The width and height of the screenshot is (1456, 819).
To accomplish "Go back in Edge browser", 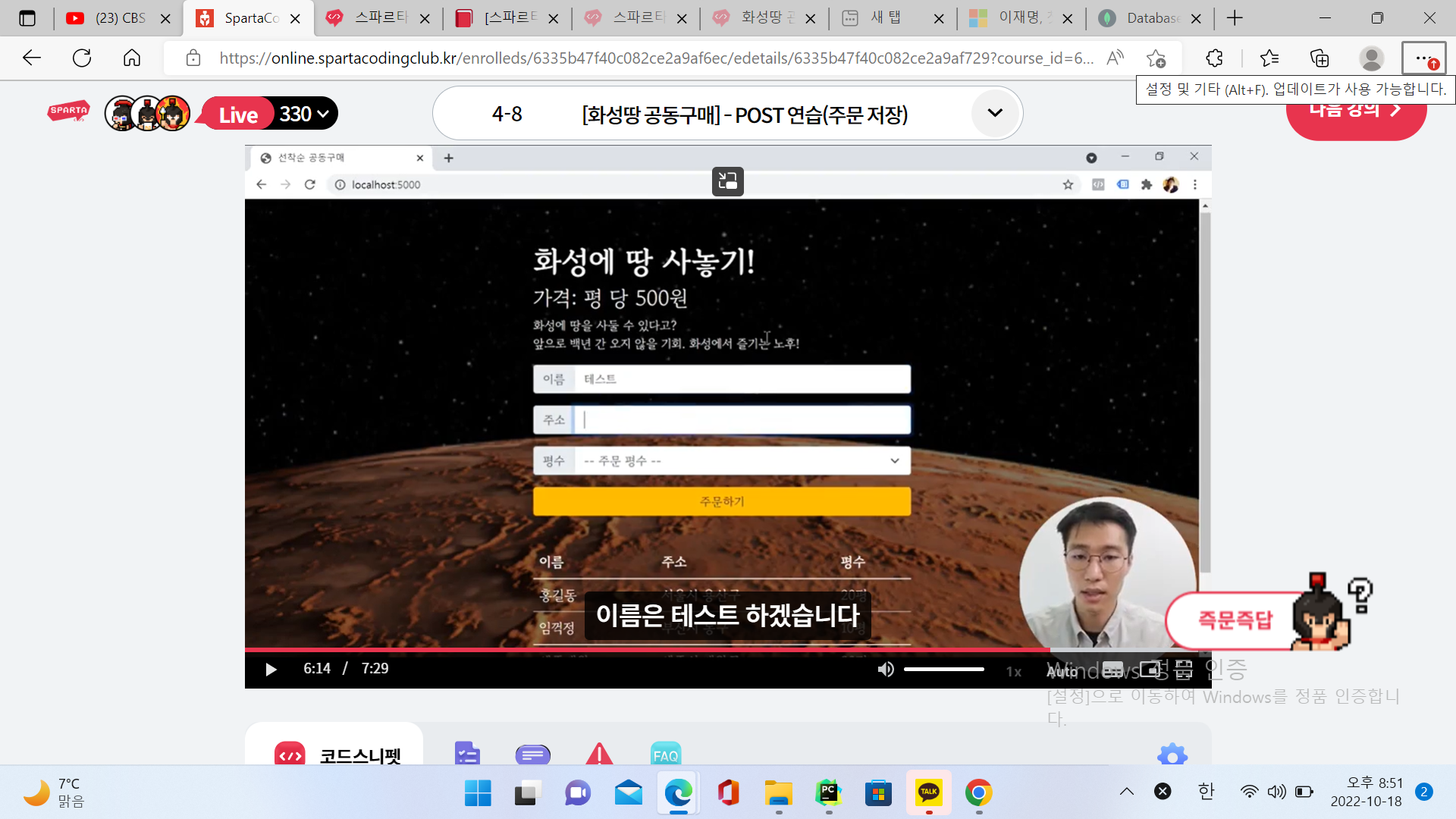I will 32,58.
